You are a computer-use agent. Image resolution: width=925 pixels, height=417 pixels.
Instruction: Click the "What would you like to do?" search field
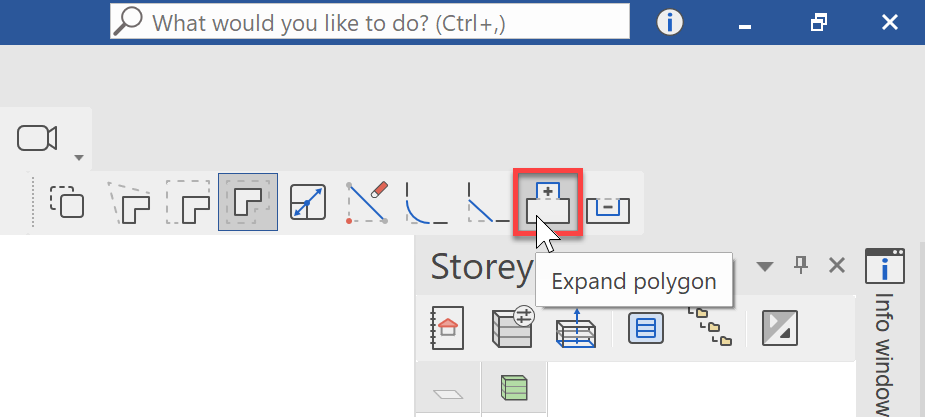(370, 22)
